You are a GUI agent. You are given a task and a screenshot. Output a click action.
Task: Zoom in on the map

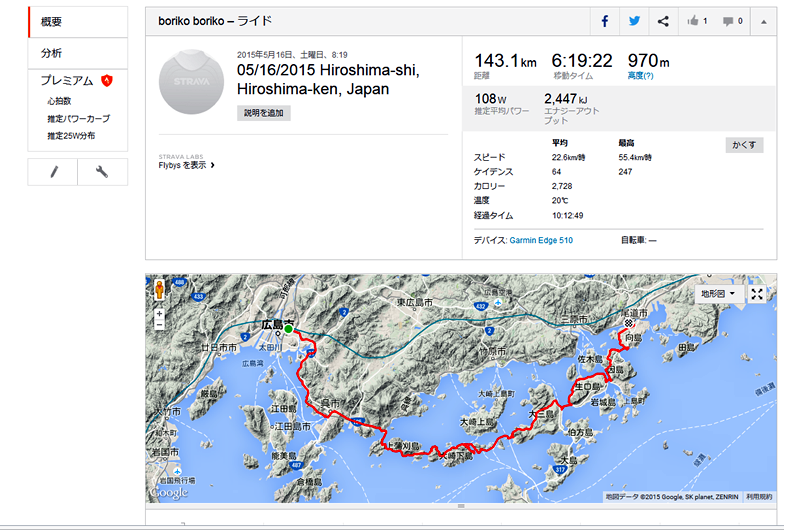(x=160, y=314)
